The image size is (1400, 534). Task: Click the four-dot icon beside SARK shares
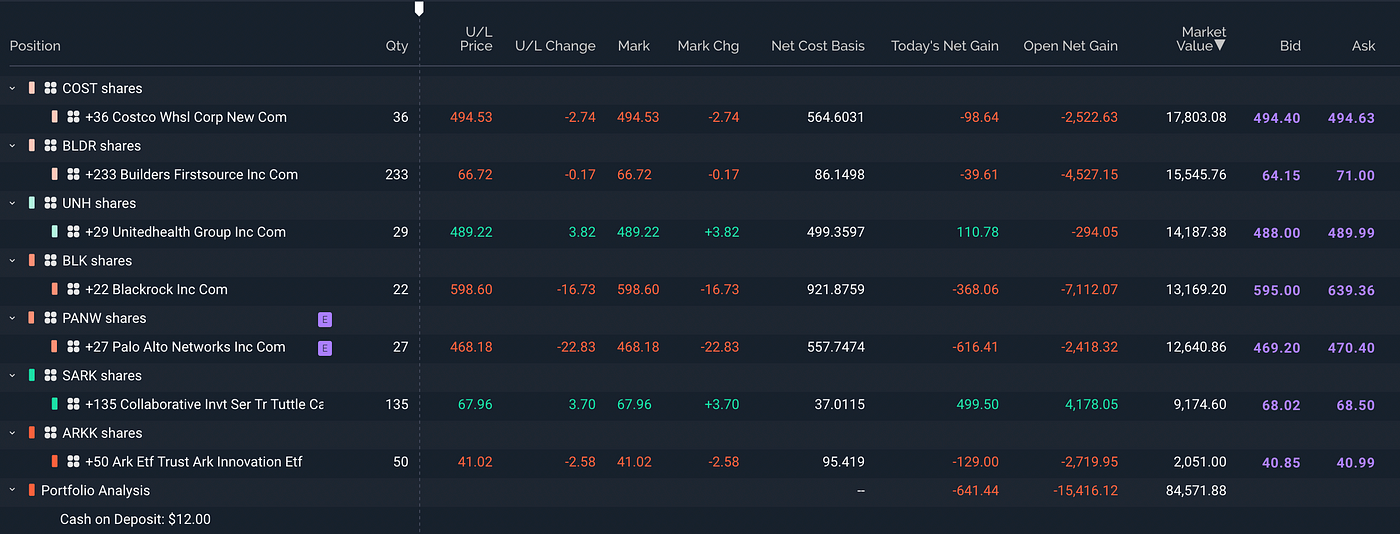click(50, 375)
